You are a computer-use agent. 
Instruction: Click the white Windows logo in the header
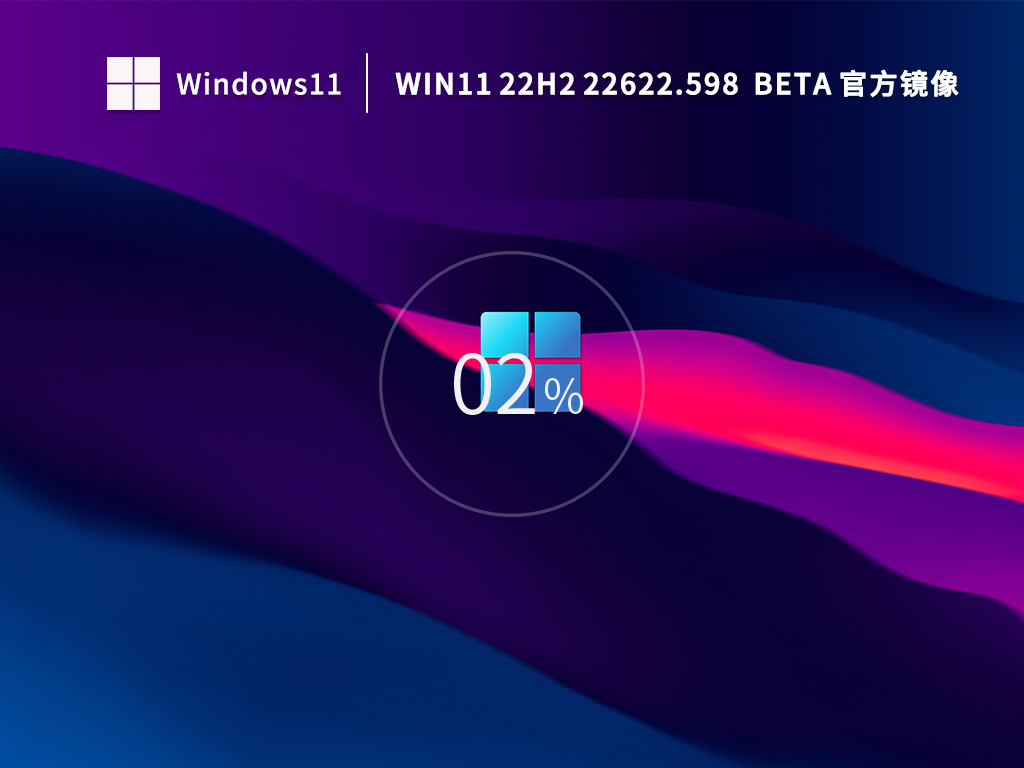(133, 84)
